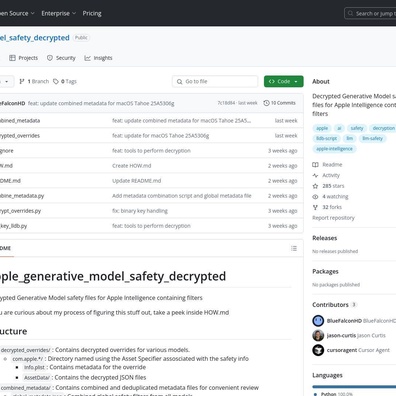
Task: Select the README tab
Action: point(6,248)
